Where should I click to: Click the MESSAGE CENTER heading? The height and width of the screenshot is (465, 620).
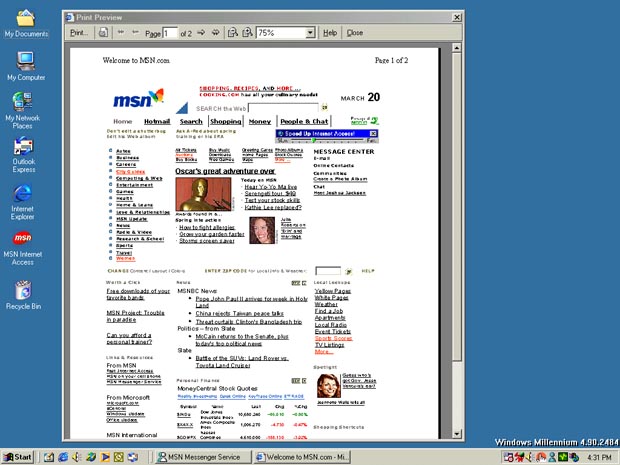(x=344, y=151)
